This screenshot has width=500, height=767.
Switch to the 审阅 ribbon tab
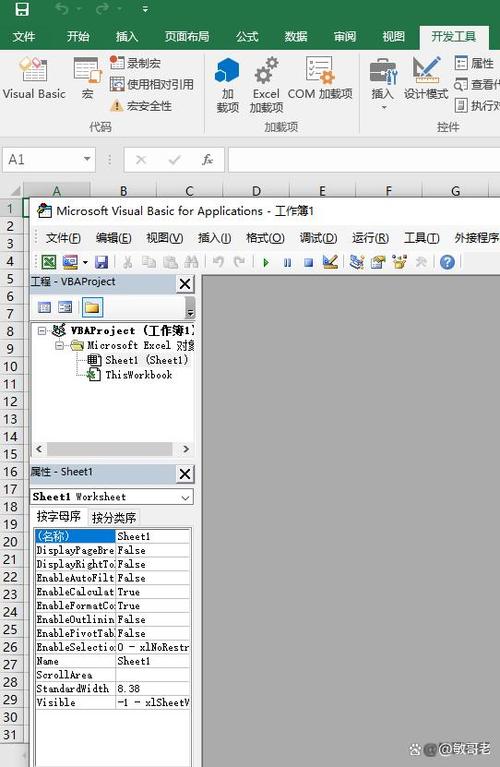click(345, 37)
